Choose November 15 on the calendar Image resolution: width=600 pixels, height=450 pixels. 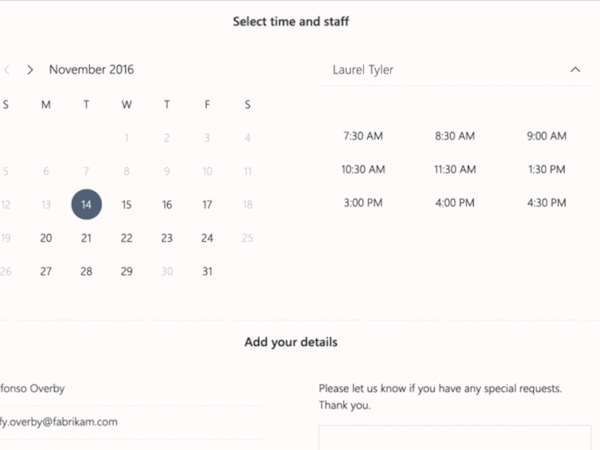[x=127, y=205]
